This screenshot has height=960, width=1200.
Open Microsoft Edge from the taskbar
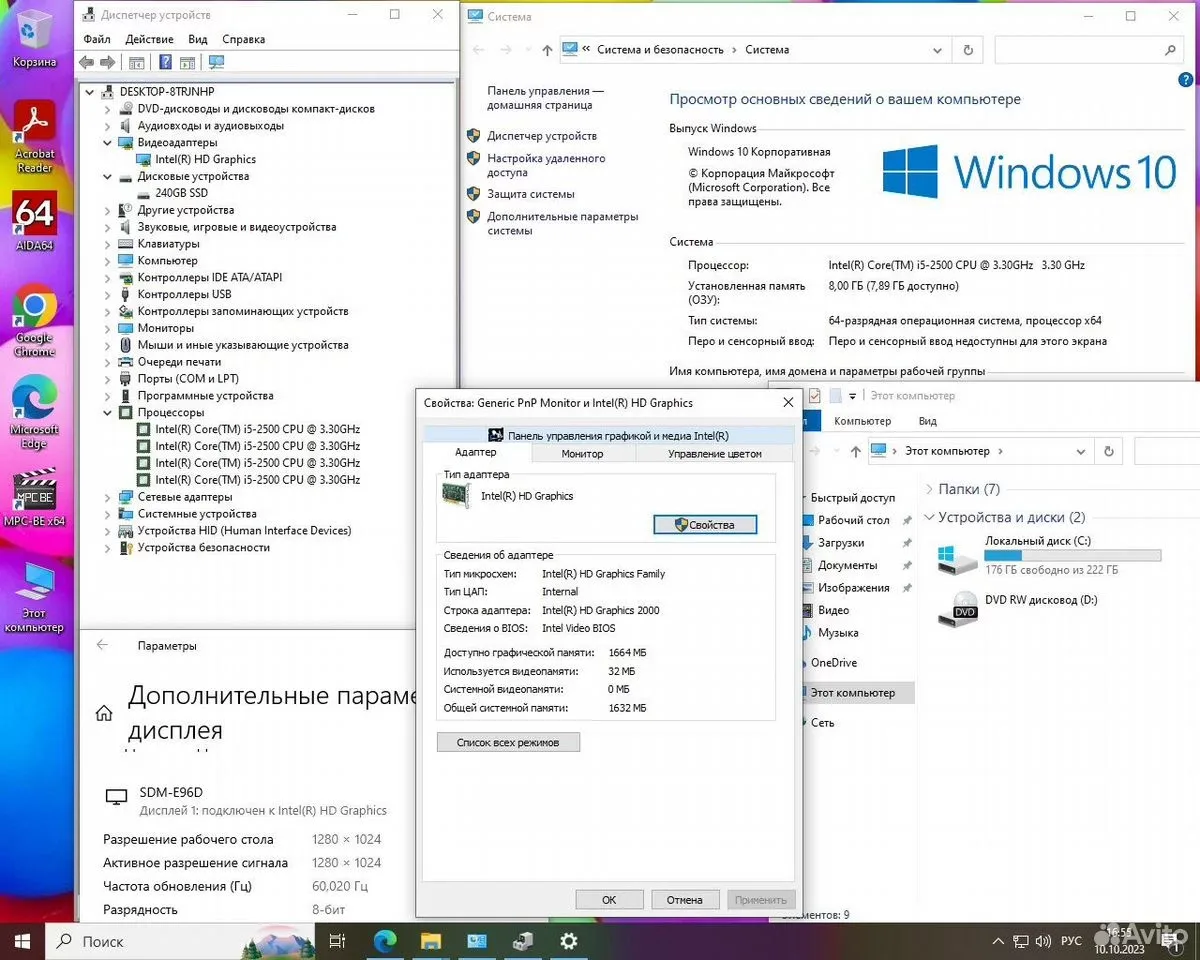pos(385,941)
